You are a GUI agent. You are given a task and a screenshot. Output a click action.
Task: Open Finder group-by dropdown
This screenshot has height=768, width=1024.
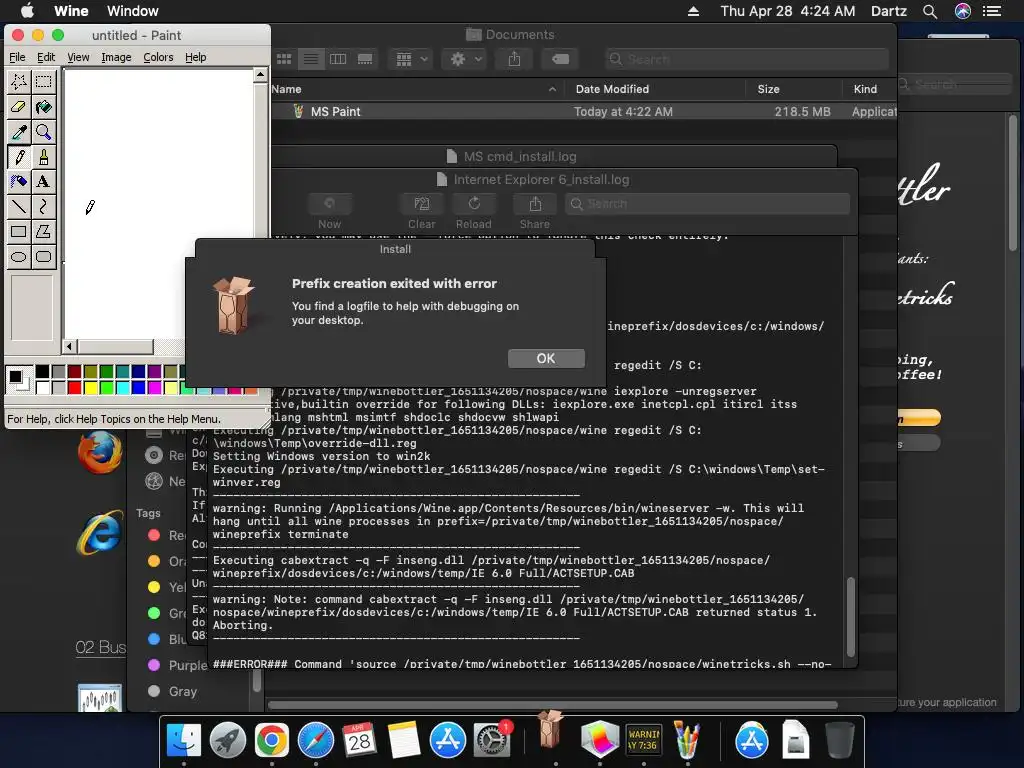[411, 59]
